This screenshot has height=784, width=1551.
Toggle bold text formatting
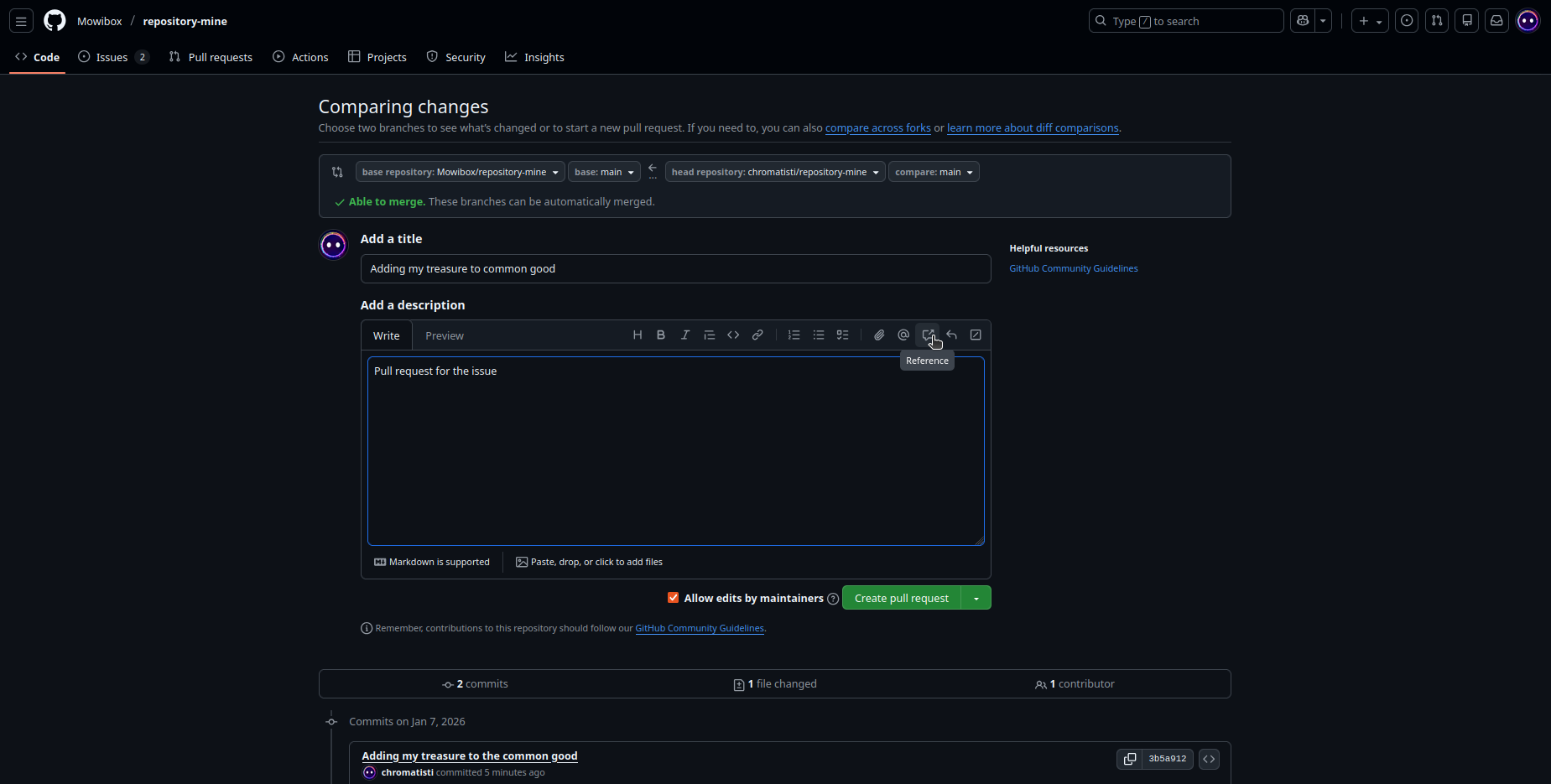click(661, 335)
